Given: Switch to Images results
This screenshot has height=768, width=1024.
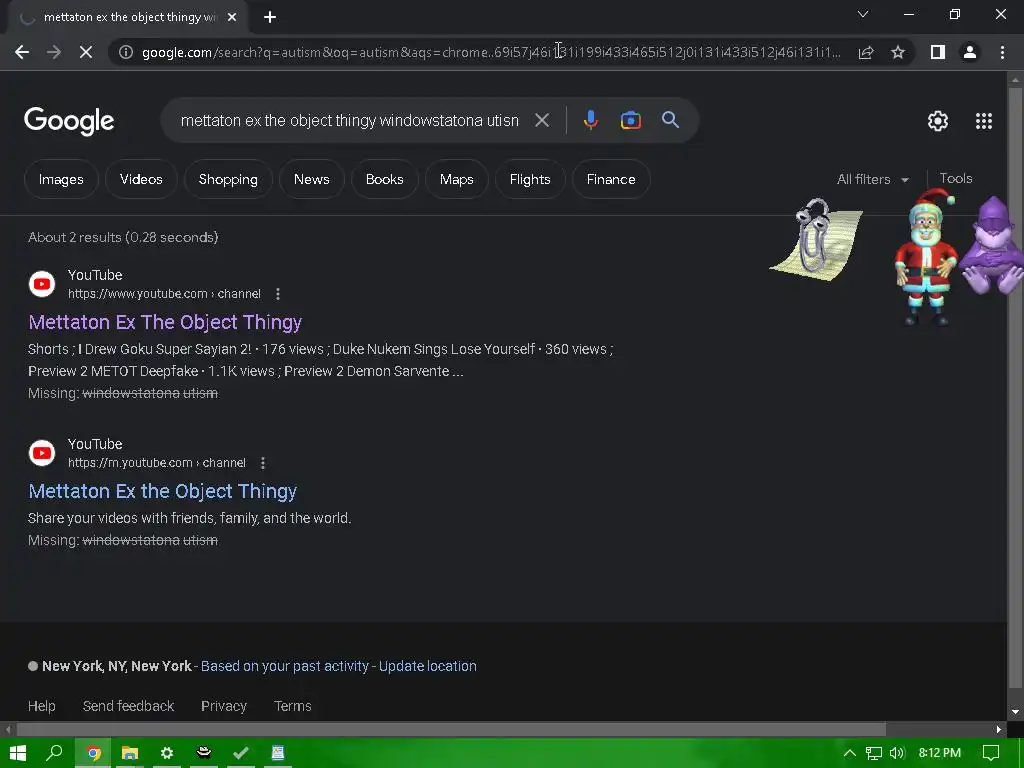Looking at the screenshot, I should point(61,180).
